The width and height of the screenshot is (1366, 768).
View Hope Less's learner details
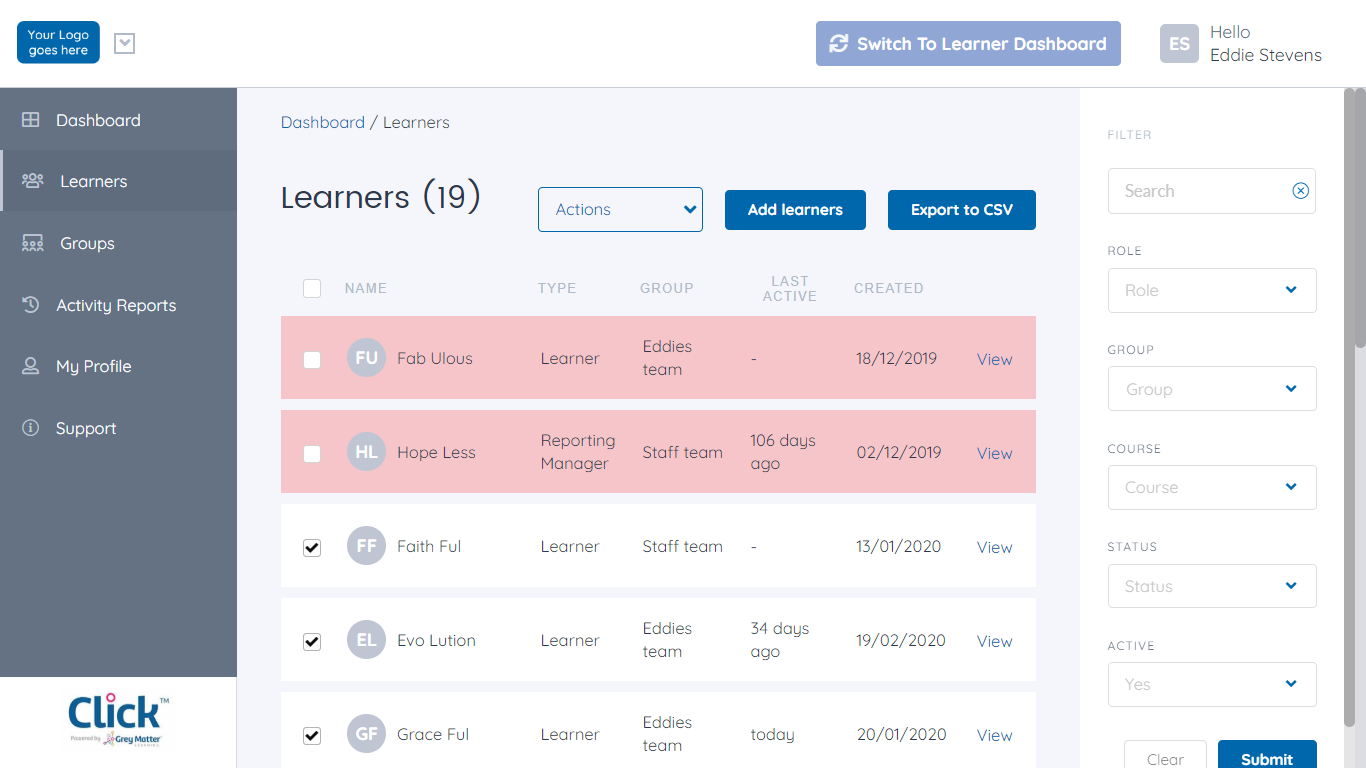click(994, 453)
